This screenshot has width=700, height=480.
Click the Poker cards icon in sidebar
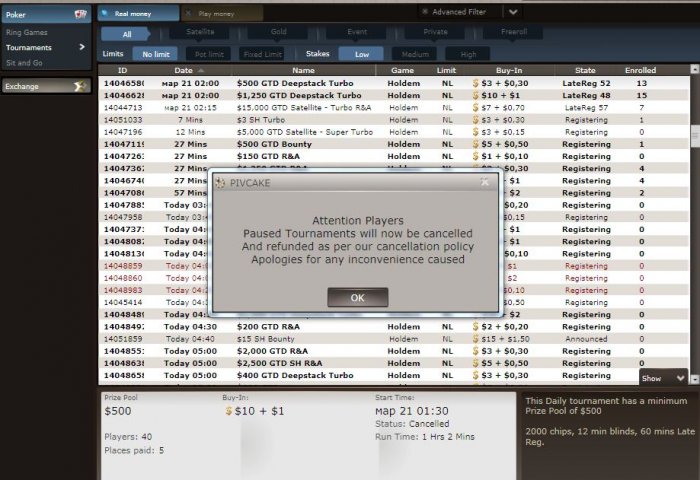pos(80,14)
